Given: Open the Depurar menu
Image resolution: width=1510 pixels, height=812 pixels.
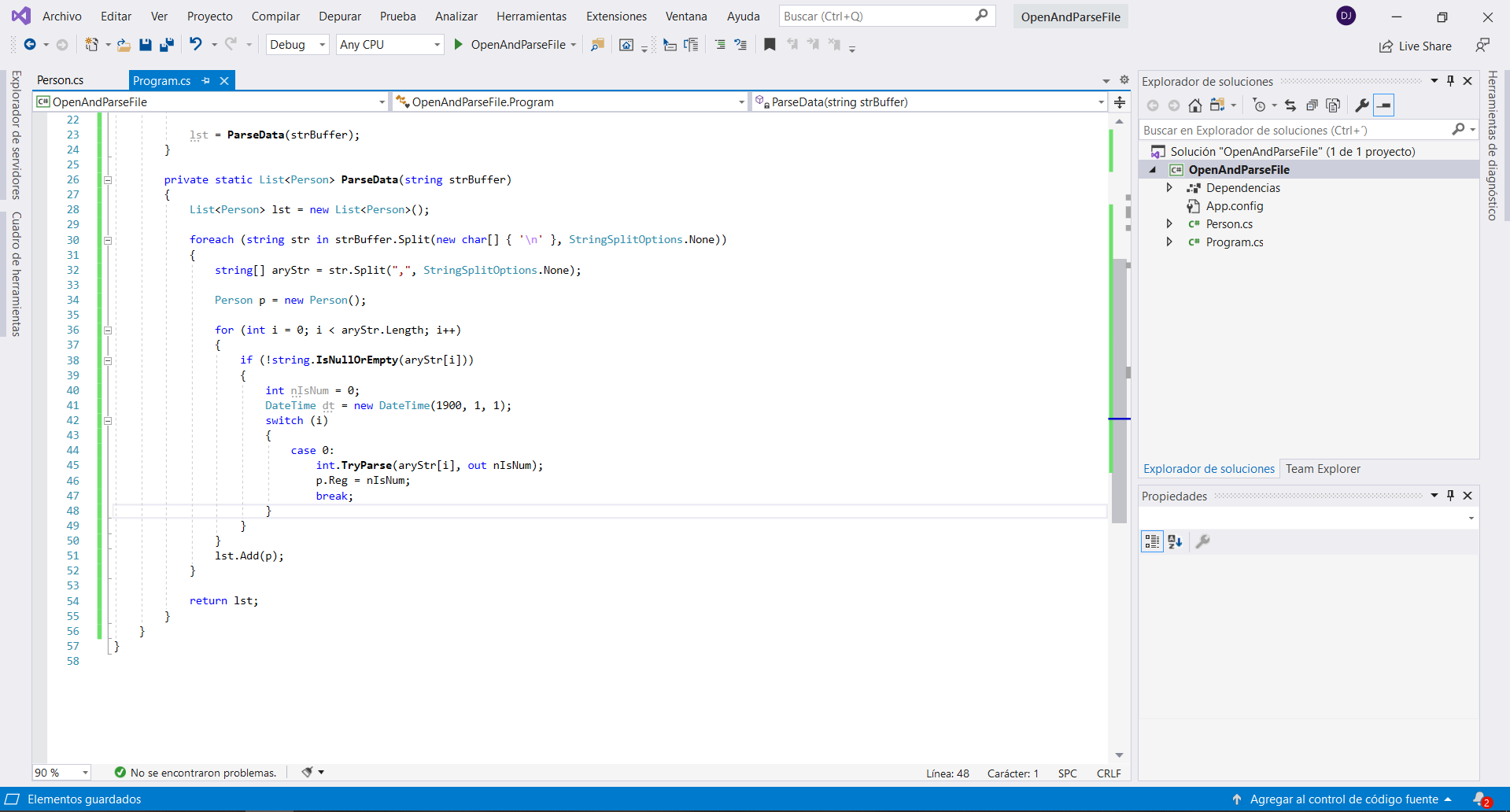Looking at the screenshot, I should [x=339, y=17].
